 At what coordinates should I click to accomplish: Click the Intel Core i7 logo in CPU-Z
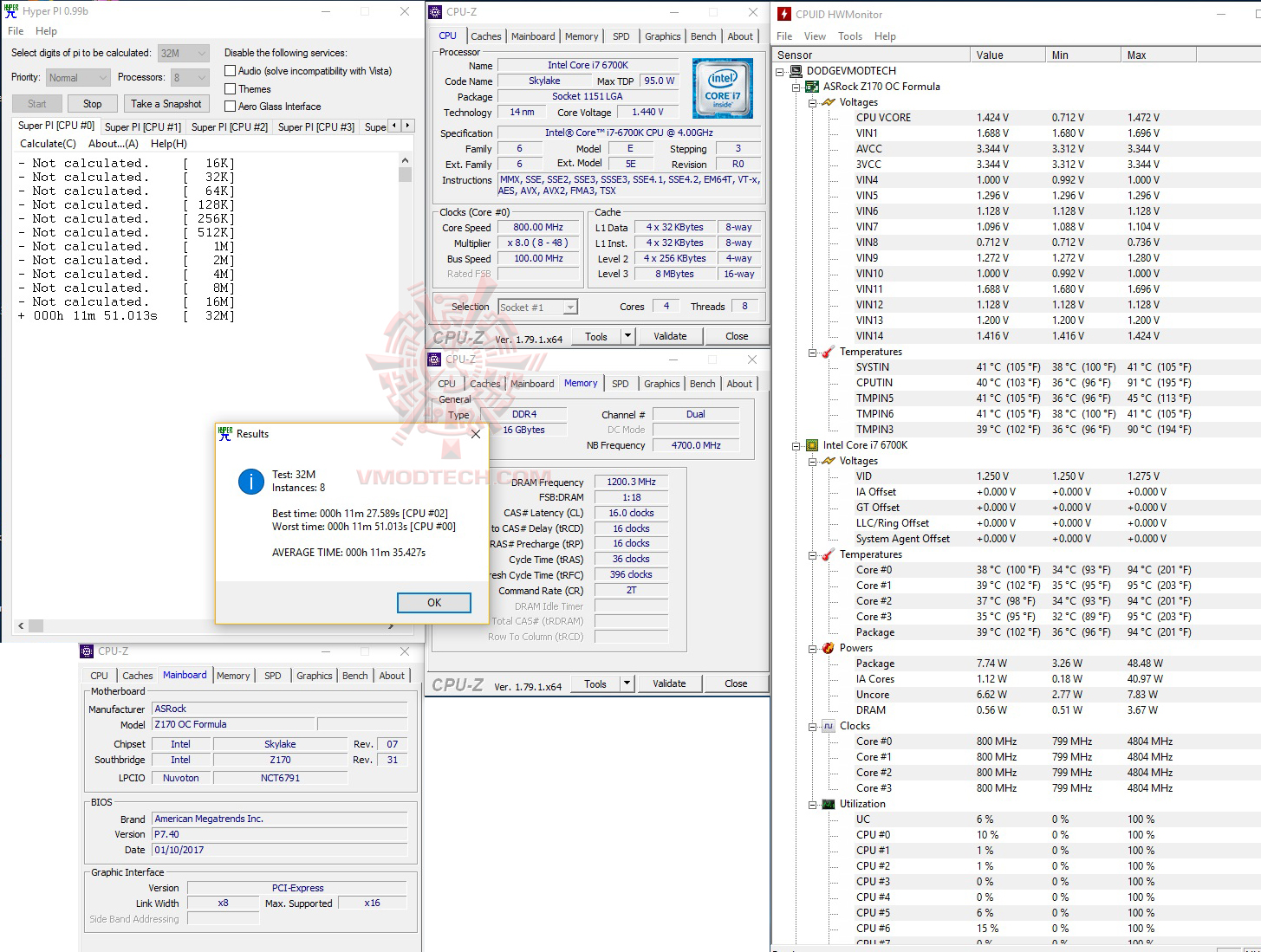pyautogui.click(x=723, y=88)
